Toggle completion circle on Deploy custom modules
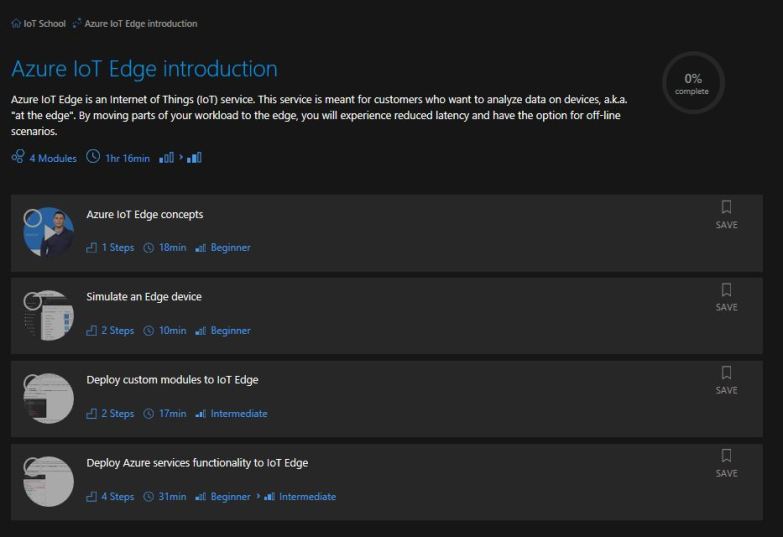The image size is (783, 537). pos(32,383)
